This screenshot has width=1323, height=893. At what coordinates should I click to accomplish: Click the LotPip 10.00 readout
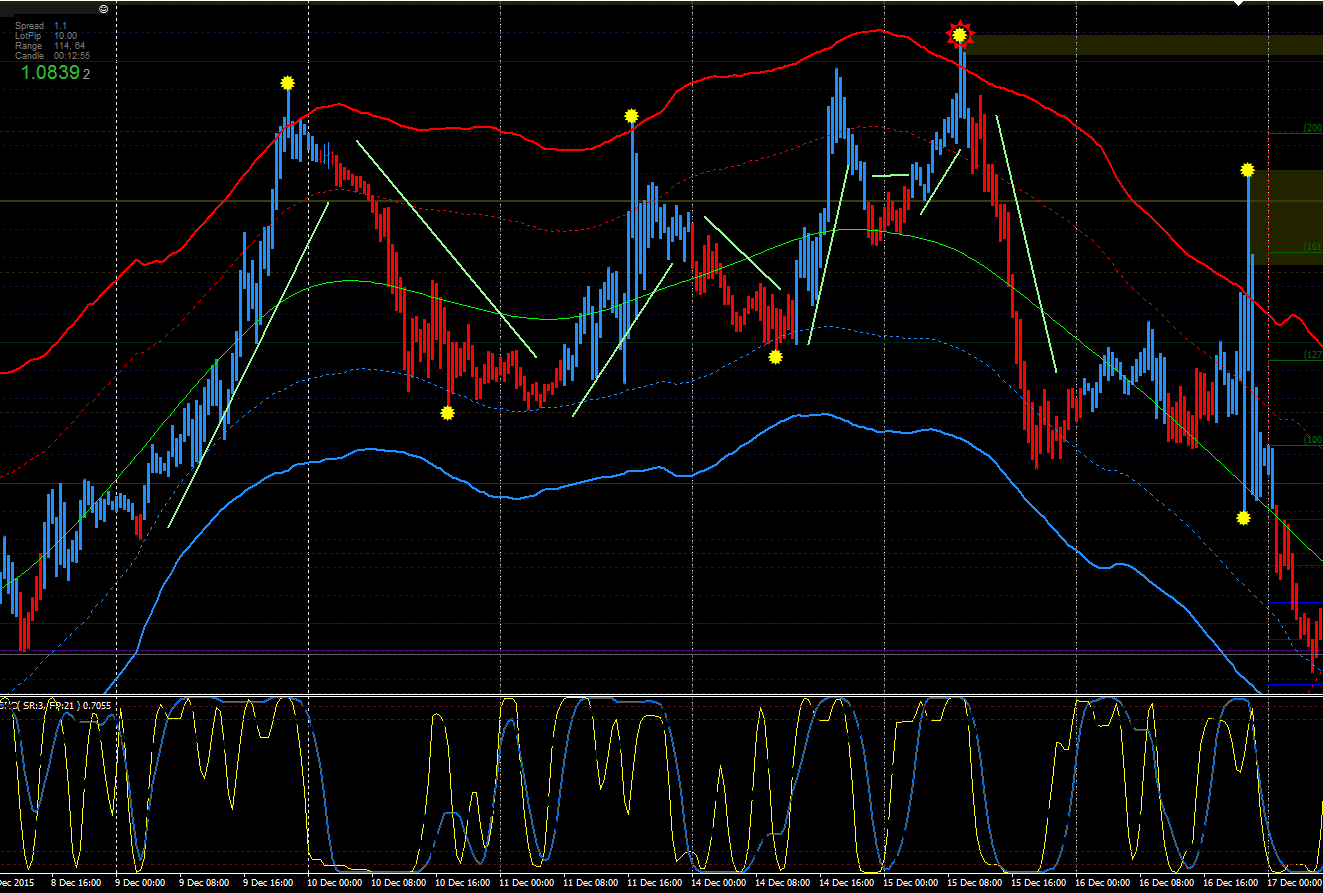pos(44,36)
